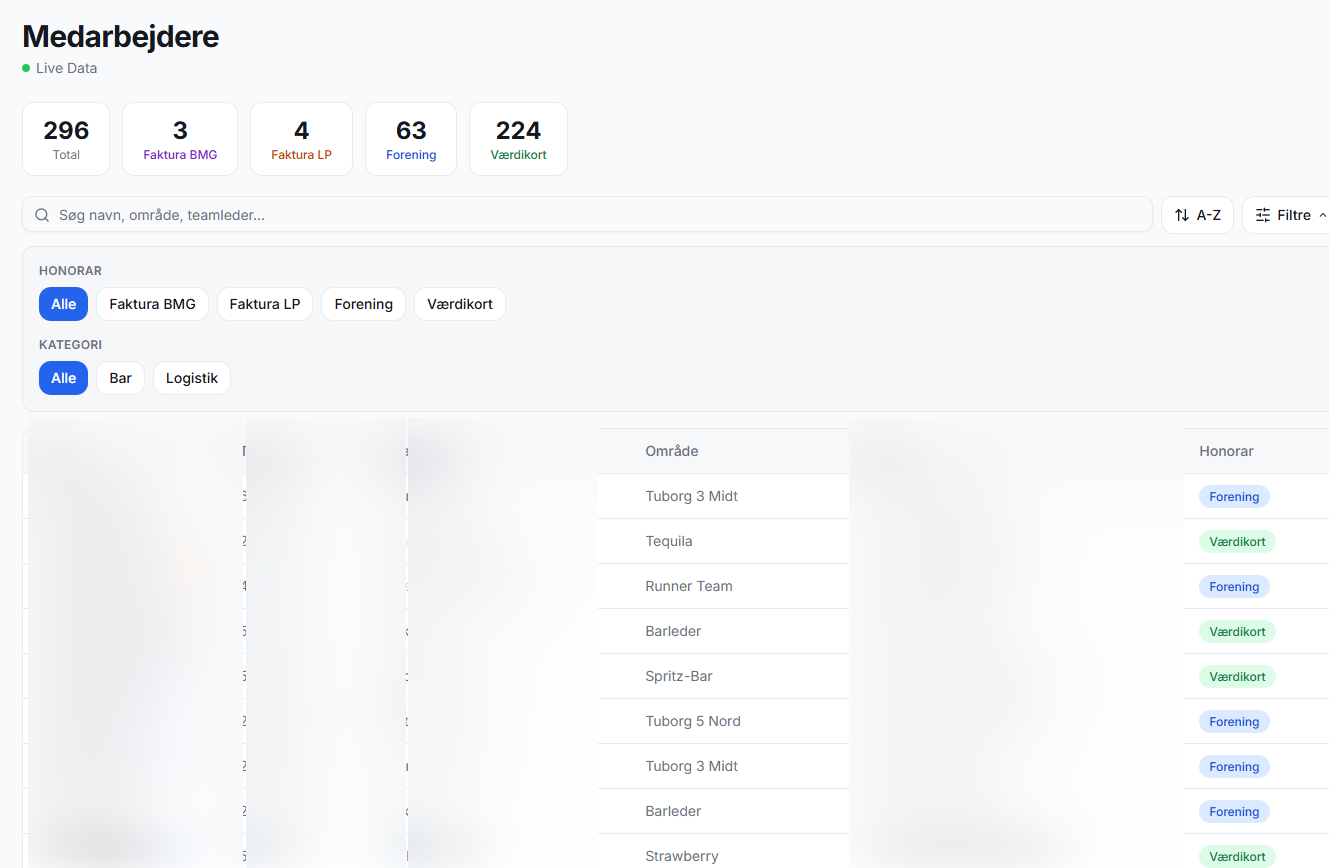Click the Tuborg 5 Nord area cell
Image resolution: width=1329 pixels, height=868 pixels.
pos(693,721)
